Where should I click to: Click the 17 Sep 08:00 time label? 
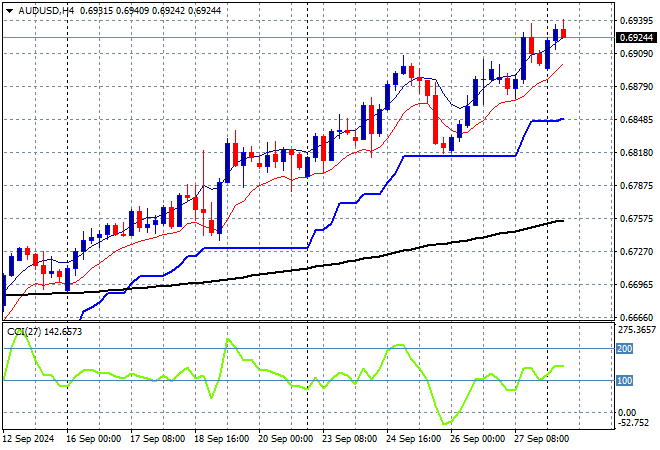[x=157, y=439]
